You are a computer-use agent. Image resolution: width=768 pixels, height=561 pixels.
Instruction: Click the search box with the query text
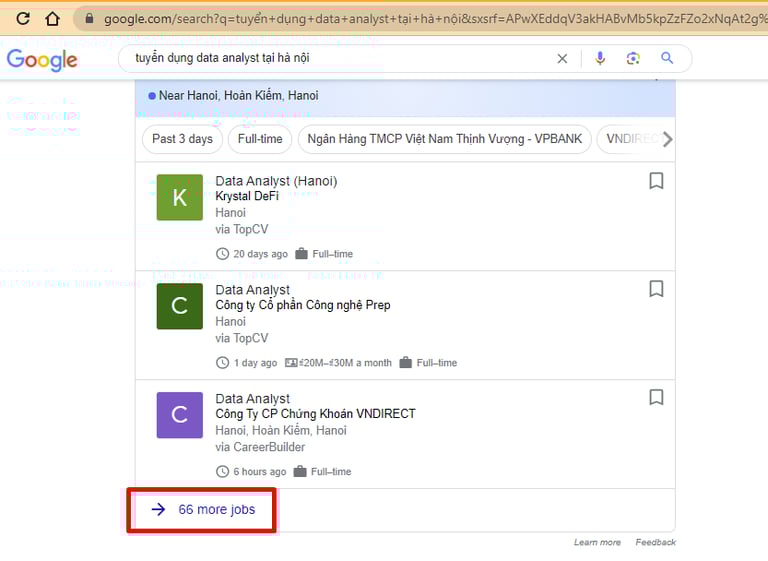tap(338, 58)
